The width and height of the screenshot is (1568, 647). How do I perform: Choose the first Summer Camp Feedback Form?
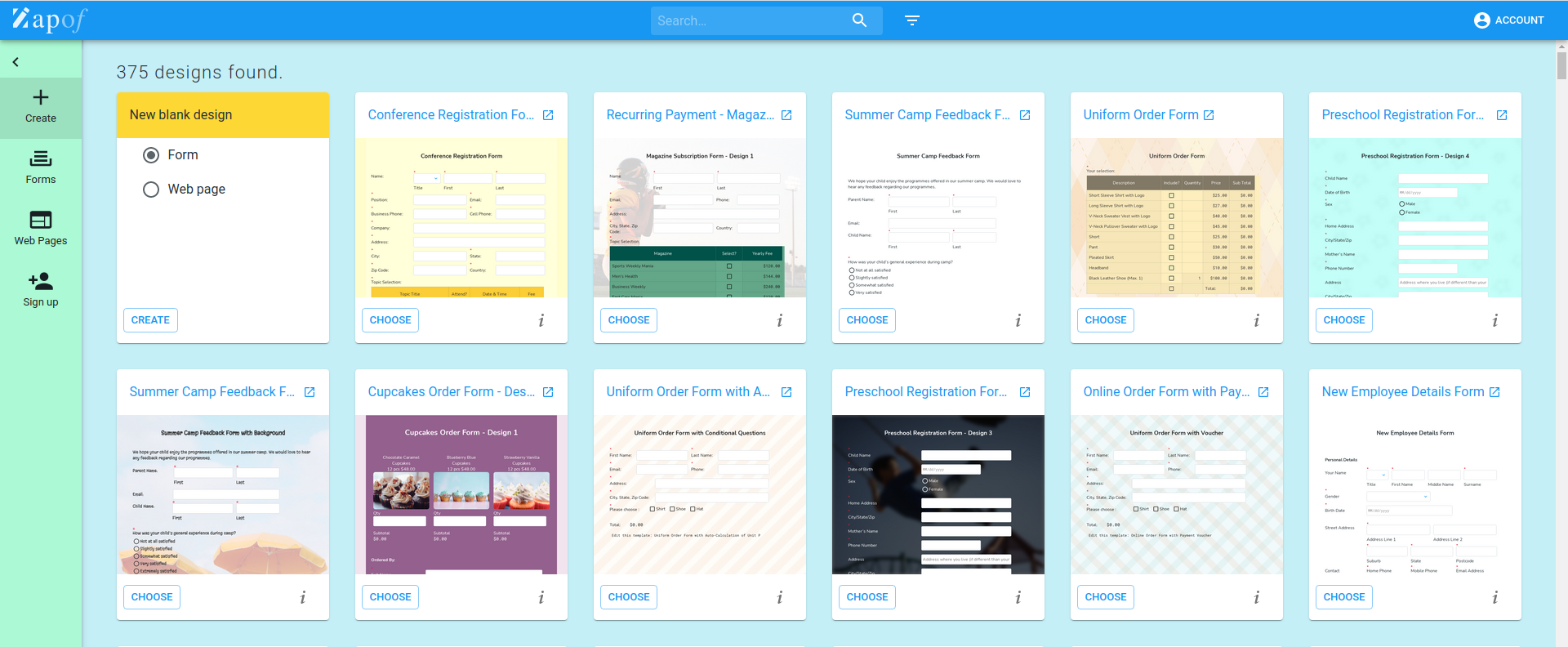click(x=867, y=320)
